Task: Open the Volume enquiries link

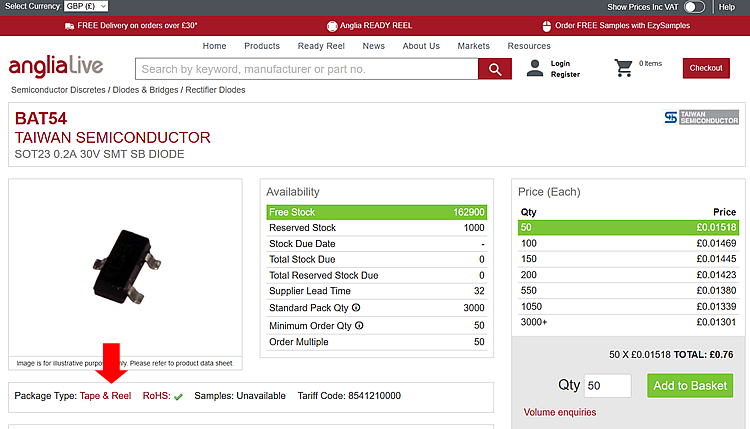Action: (x=560, y=412)
